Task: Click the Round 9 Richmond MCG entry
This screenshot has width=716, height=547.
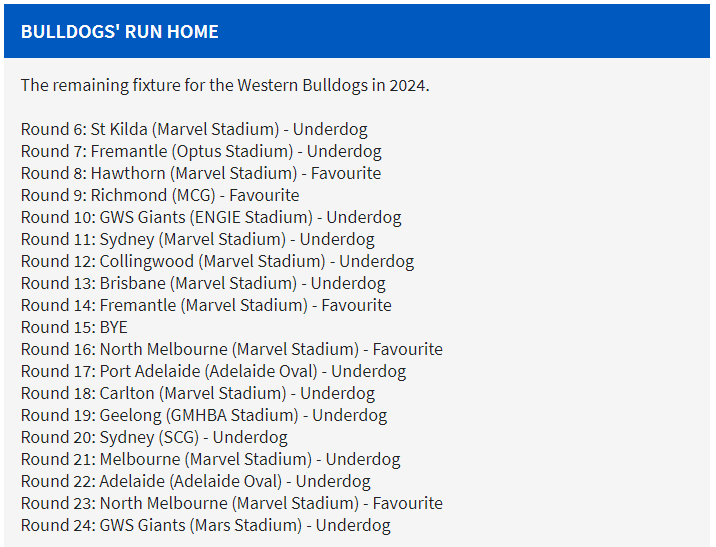Action: tap(160, 195)
